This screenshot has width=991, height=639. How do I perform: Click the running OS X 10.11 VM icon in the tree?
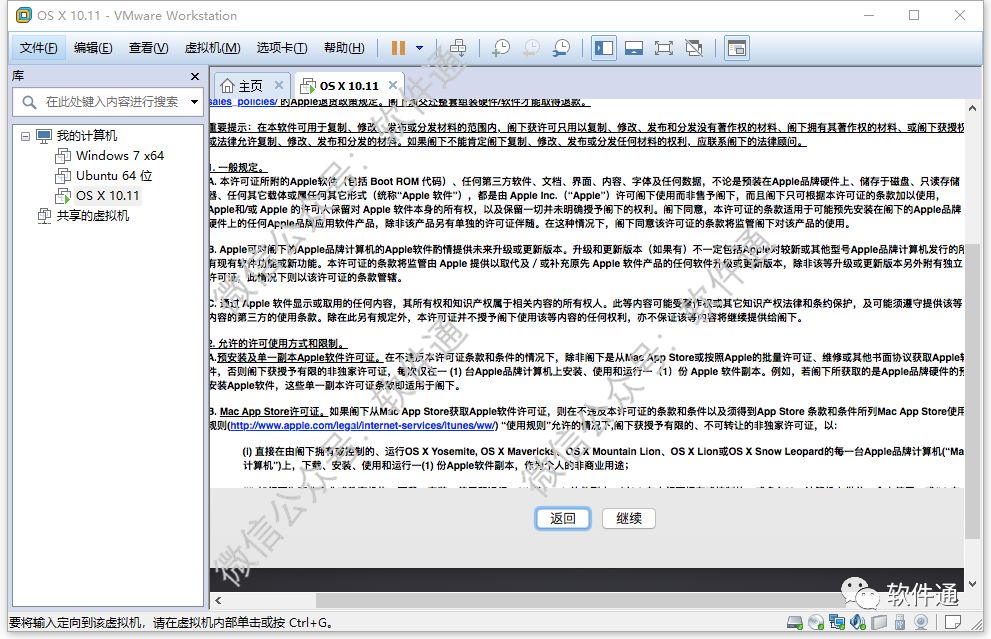(x=63, y=196)
